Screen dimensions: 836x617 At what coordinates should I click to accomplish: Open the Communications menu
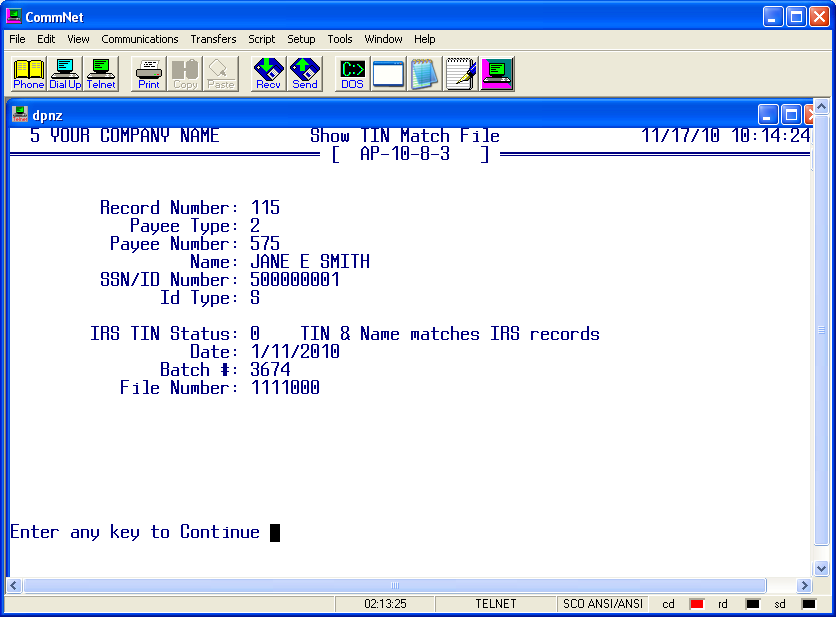click(x=140, y=39)
